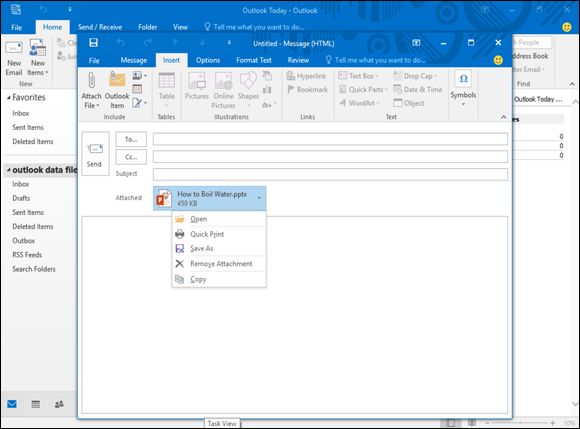580x429 pixels.
Task: Open Send / Receive tab in Outlook
Action: [100, 27]
